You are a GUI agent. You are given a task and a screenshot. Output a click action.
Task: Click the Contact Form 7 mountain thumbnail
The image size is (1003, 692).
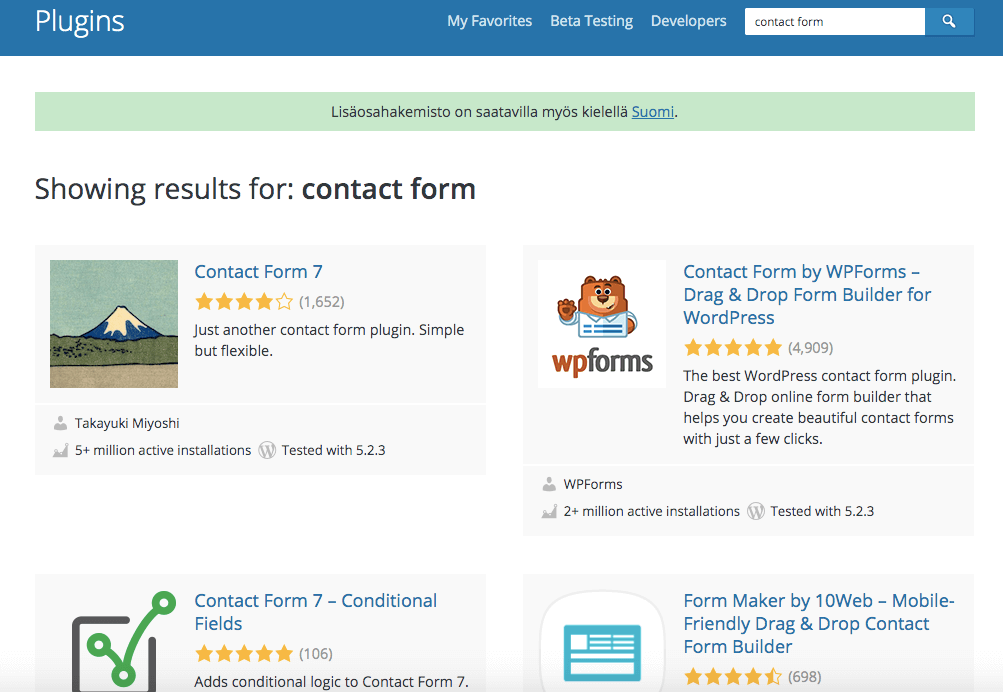click(x=114, y=324)
